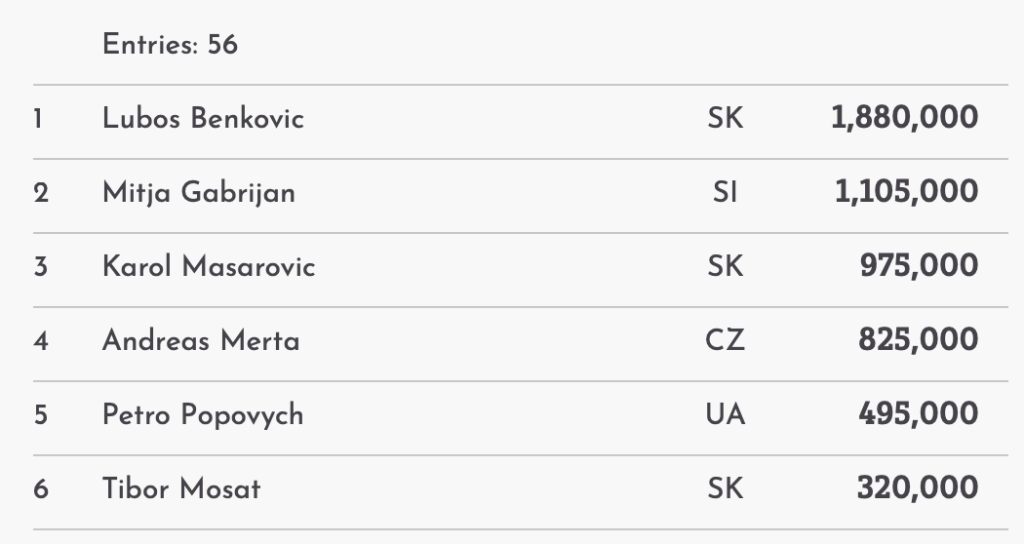Viewport: 1024px width, 544px height.
Task: Select Mitja Gabrijan's name
Action: (198, 193)
